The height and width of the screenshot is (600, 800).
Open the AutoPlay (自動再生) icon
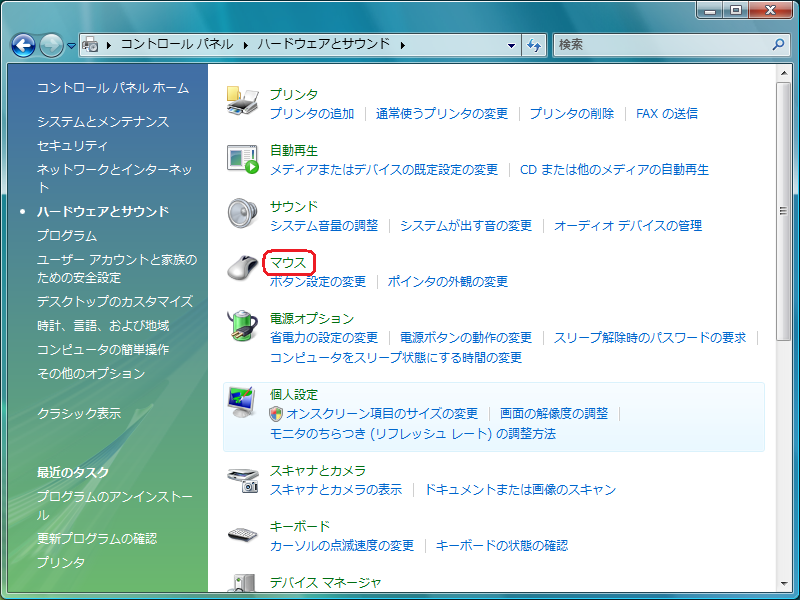pyautogui.click(x=243, y=159)
